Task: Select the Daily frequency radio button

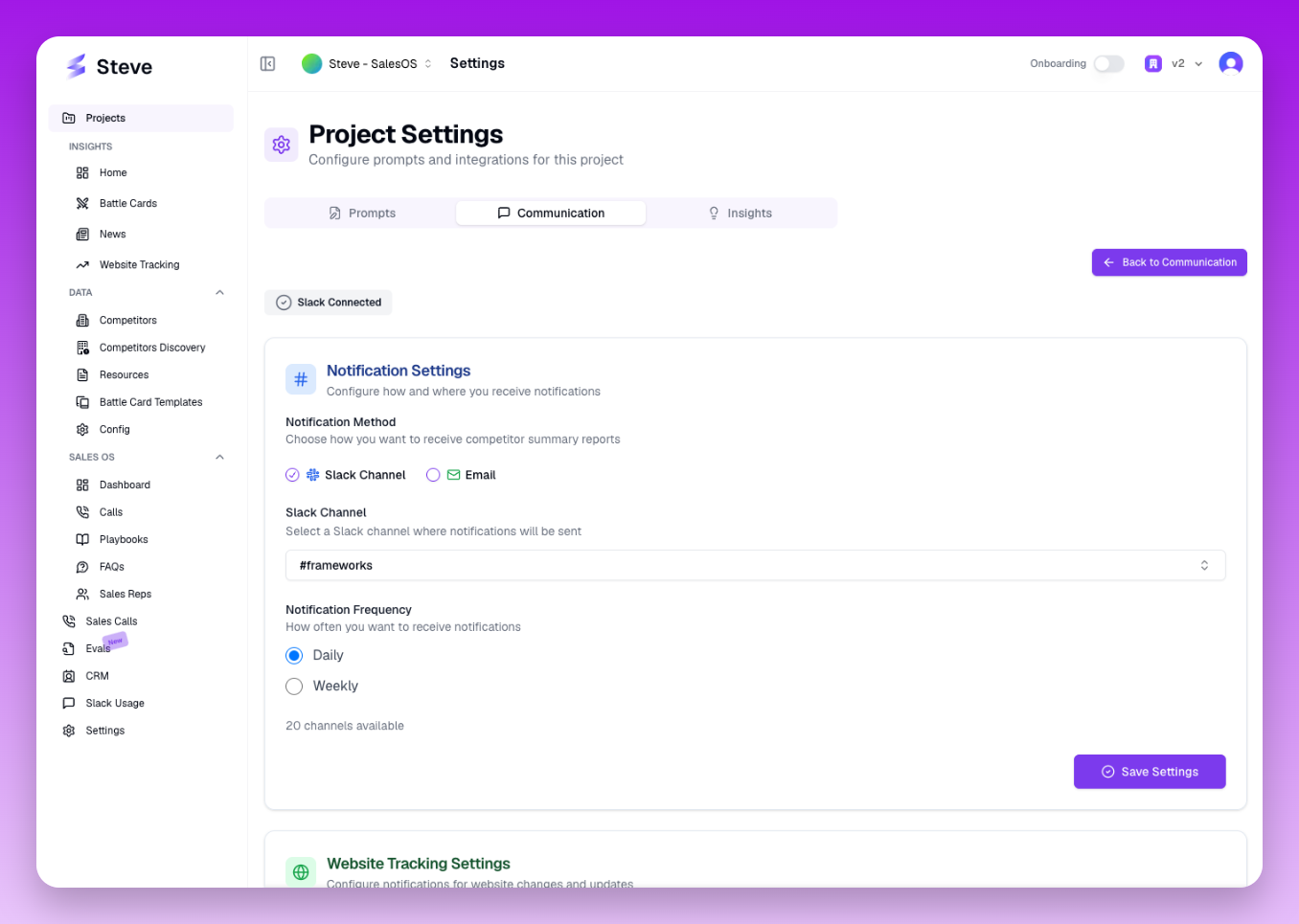Action: click(x=294, y=656)
